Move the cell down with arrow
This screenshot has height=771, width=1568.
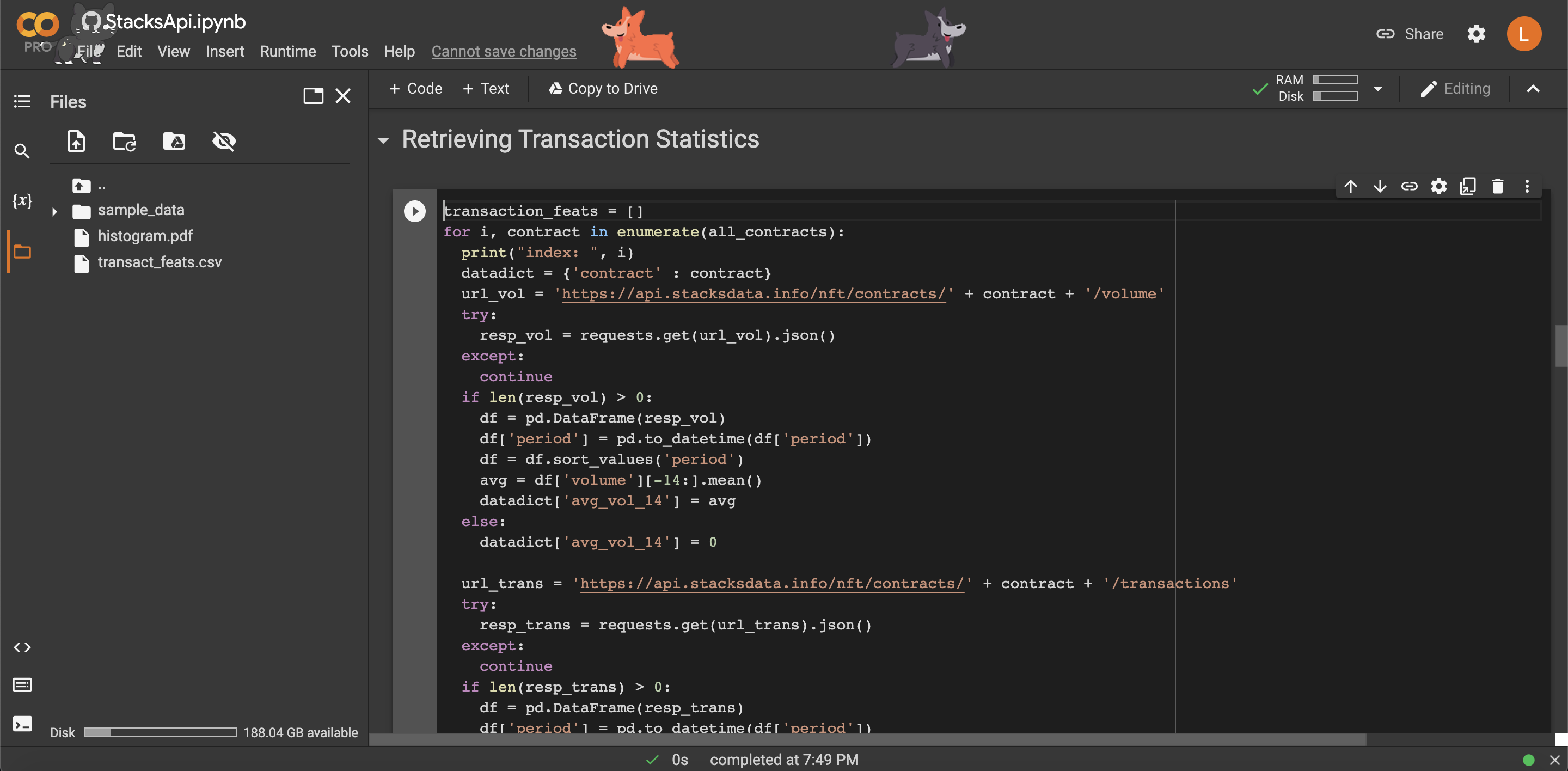1380,186
